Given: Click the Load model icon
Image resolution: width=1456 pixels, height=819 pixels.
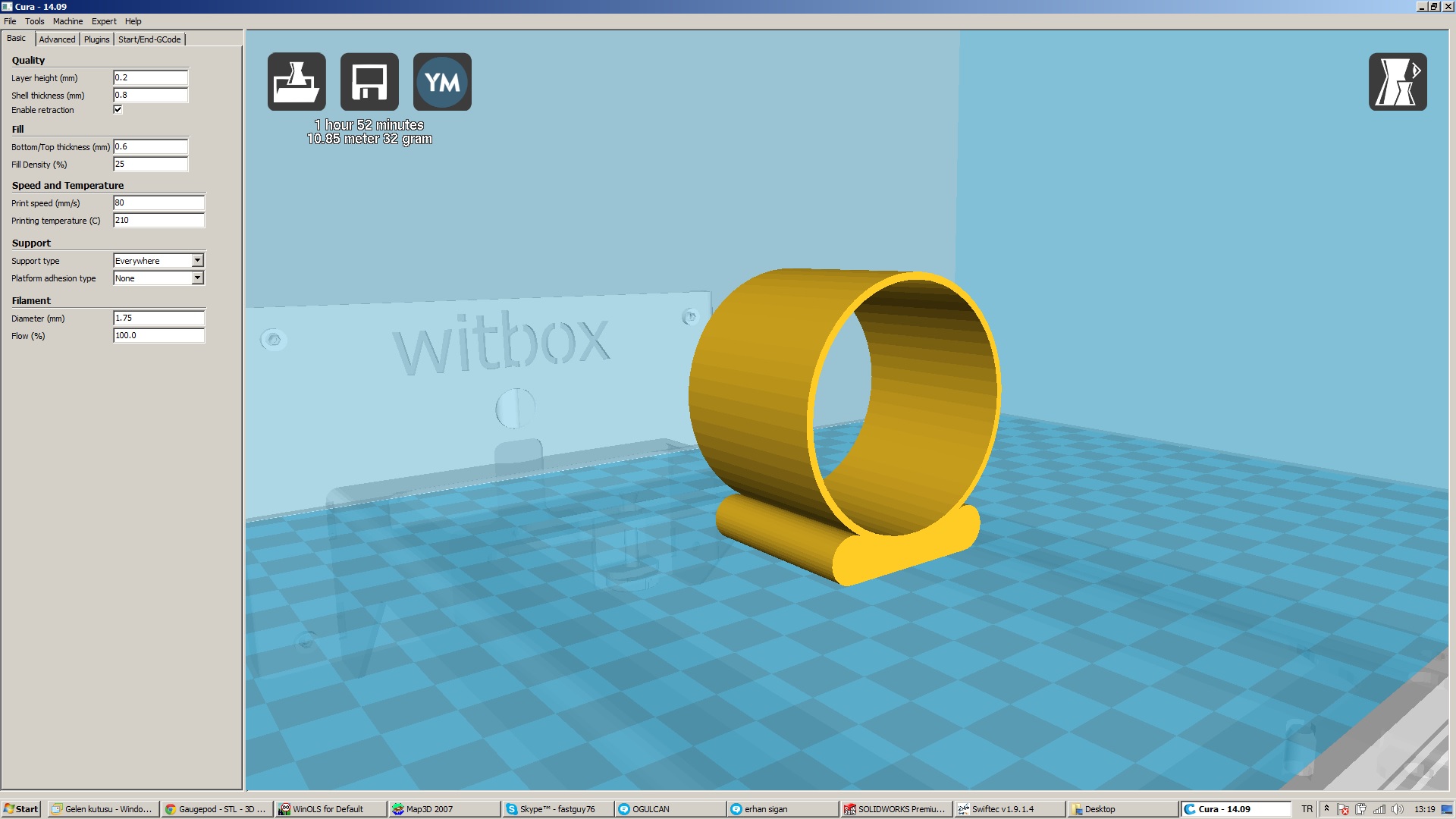Looking at the screenshot, I should [x=297, y=82].
